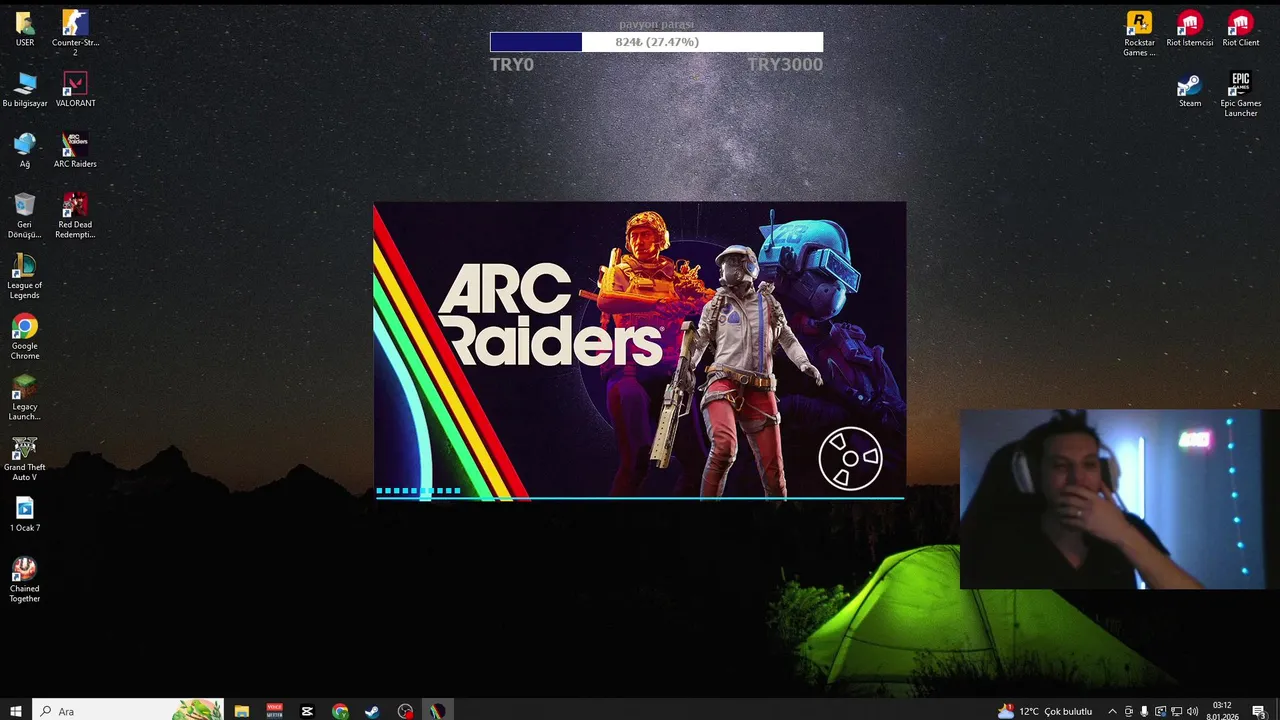Open Chained Together desktop shortcut
The image size is (1280, 720).
pos(25,579)
